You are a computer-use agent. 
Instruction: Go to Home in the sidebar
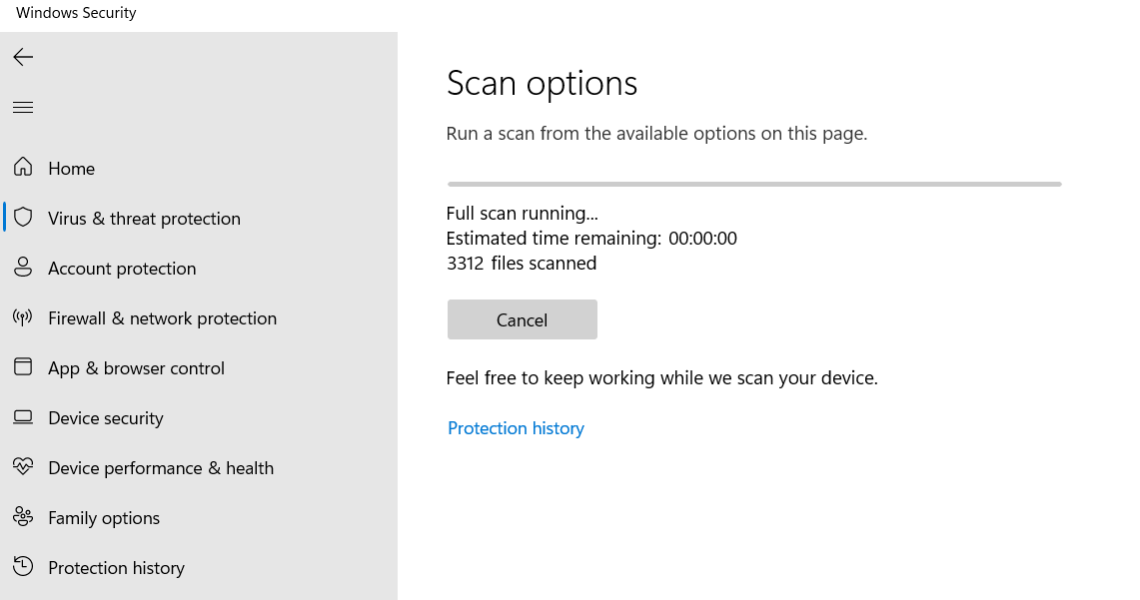[72, 168]
